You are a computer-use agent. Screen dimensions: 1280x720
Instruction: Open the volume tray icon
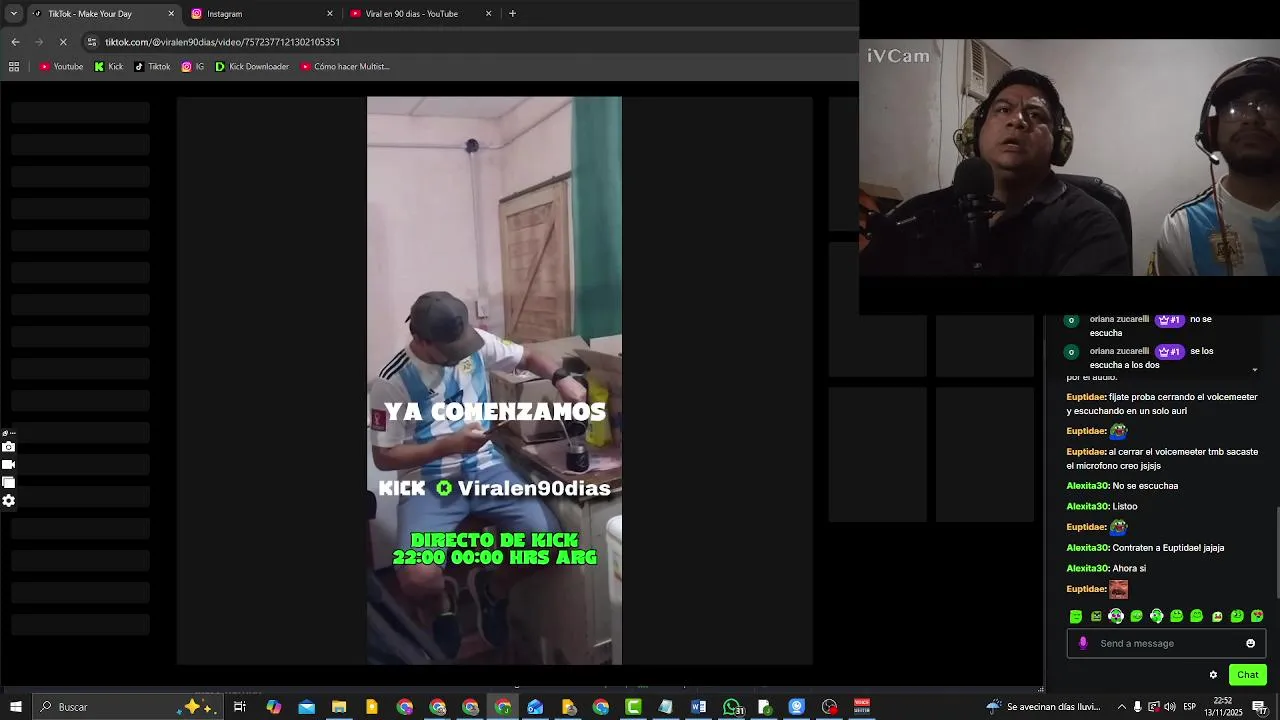[1170, 707]
